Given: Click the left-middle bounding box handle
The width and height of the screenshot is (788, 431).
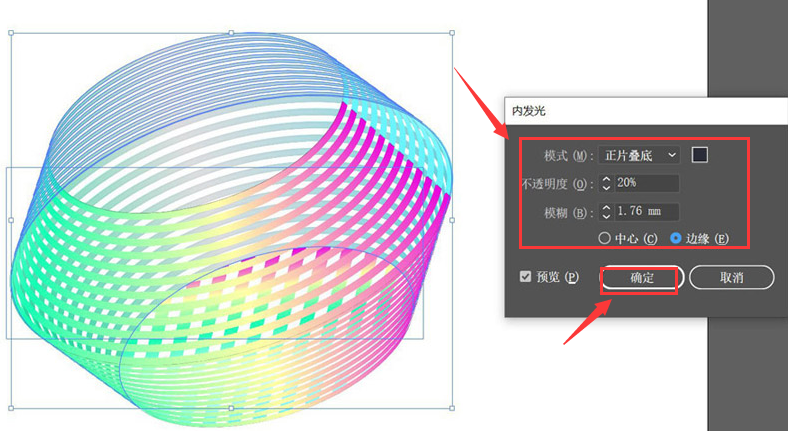Looking at the screenshot, I should point(11,220).
